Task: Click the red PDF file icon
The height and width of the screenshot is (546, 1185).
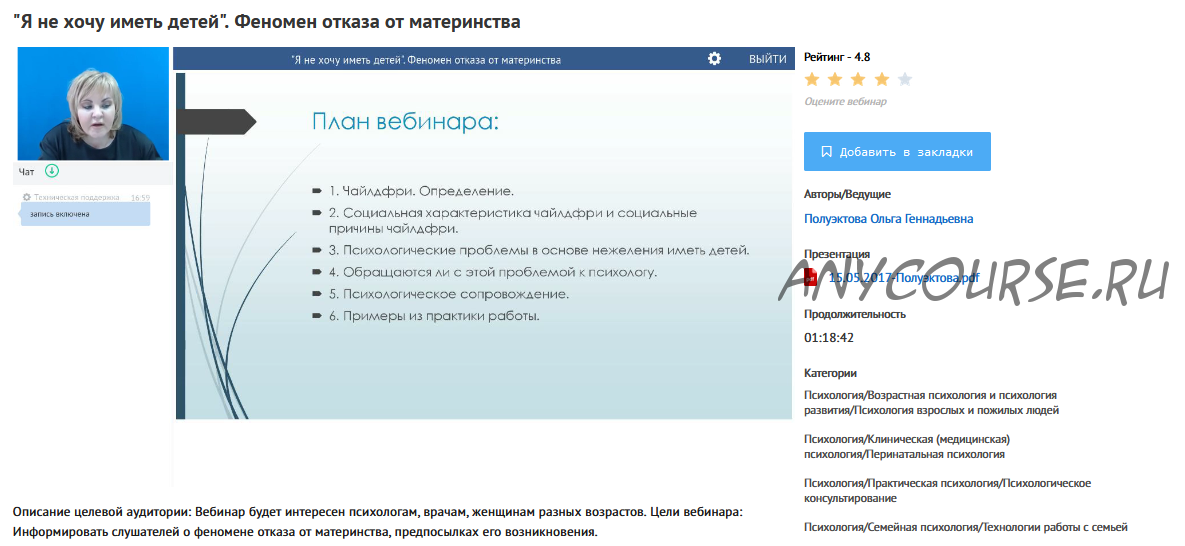Action: (812, 278)
